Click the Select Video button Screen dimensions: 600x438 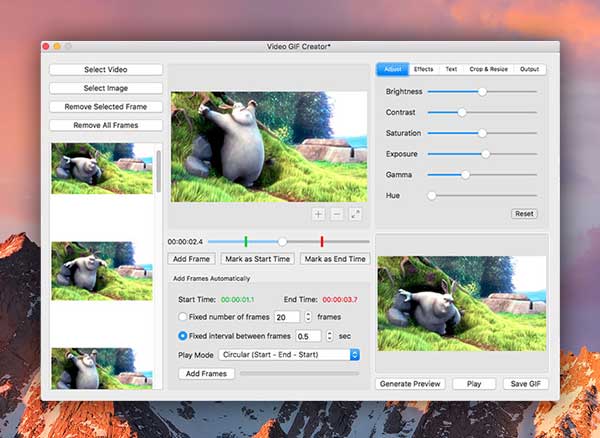(106, 70)
